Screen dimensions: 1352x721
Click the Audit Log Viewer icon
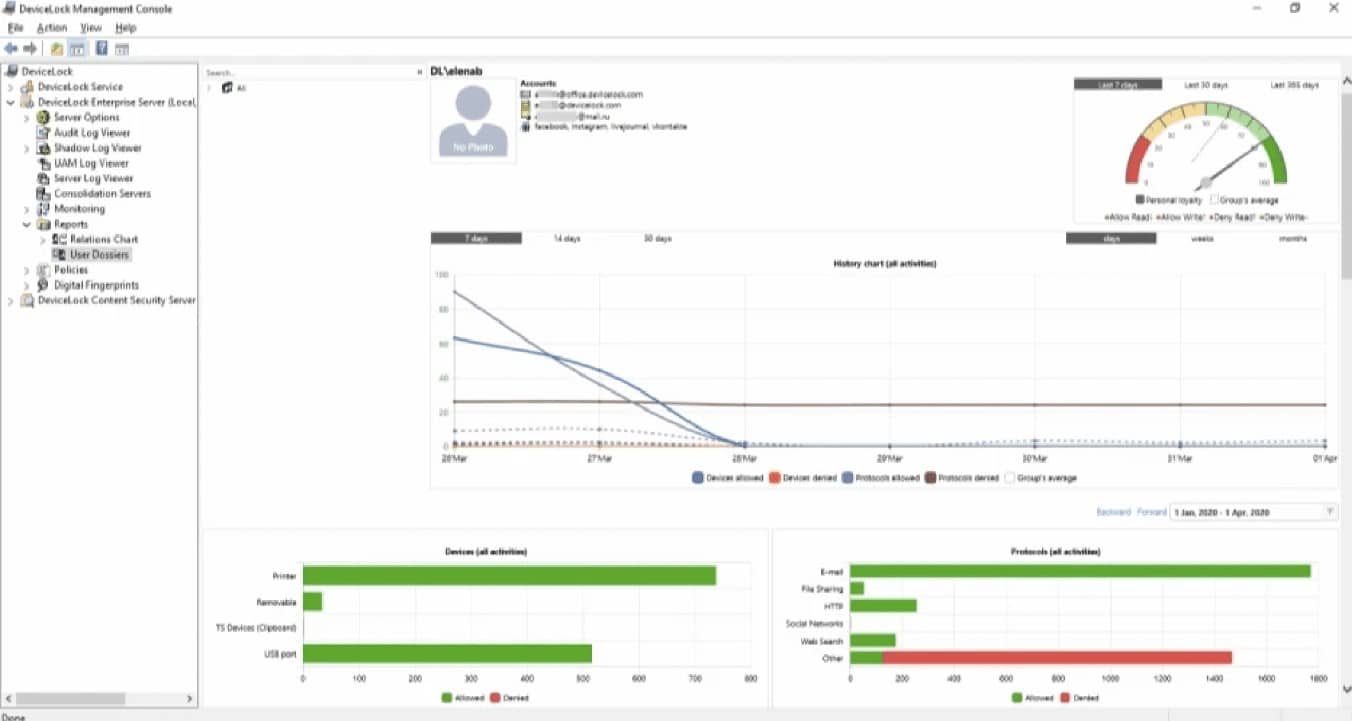coord(44,132)
